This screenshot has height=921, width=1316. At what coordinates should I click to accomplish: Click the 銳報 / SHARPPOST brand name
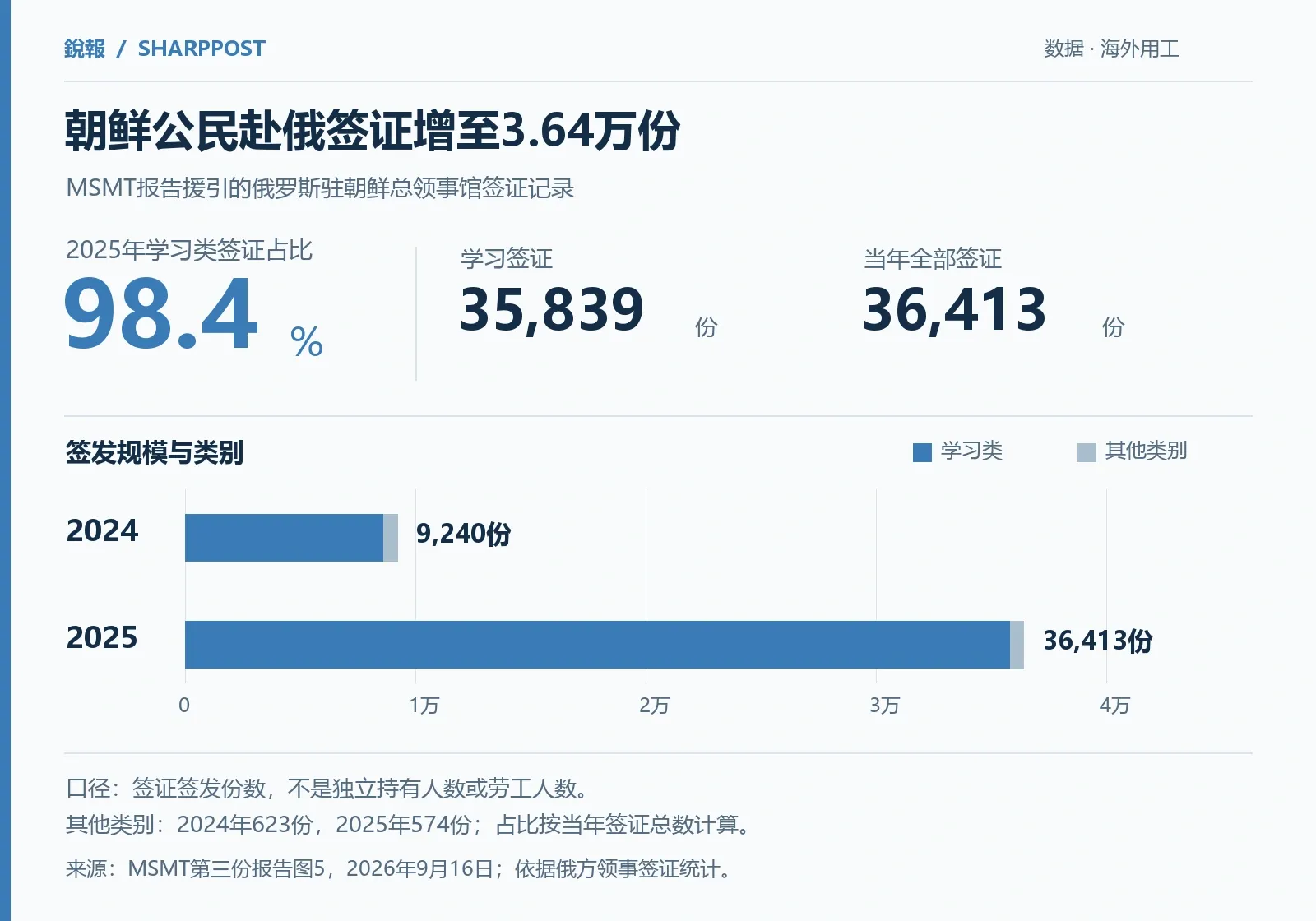click(x=164, y=49)
